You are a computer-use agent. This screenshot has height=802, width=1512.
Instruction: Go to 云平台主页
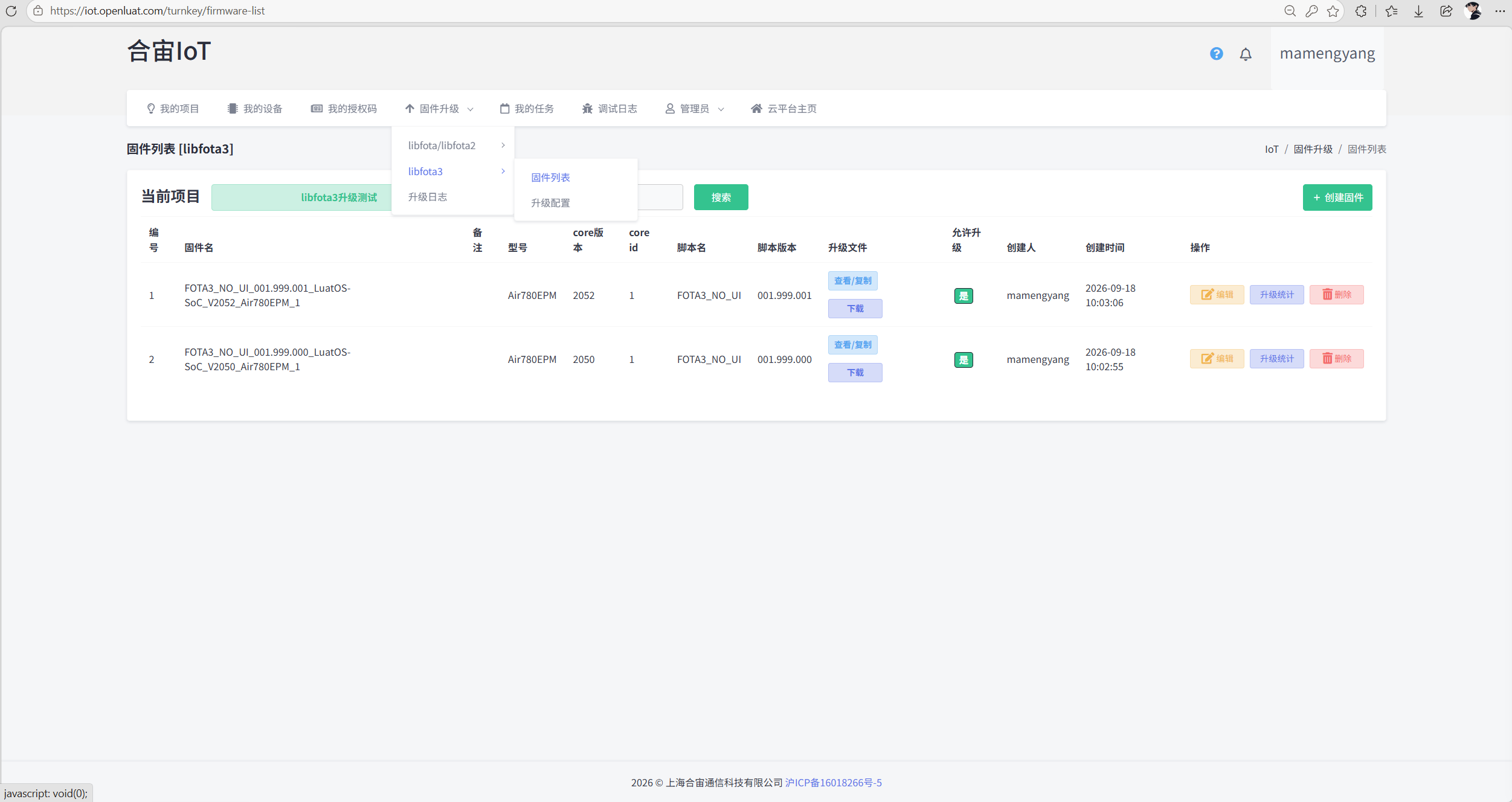783,109
